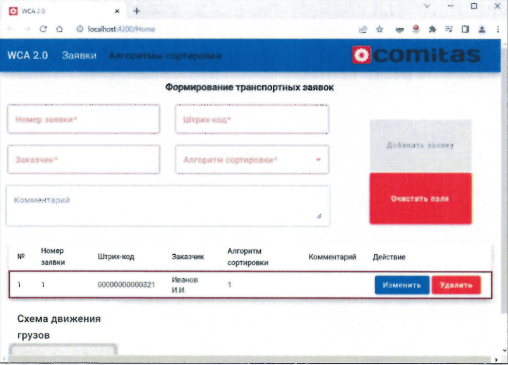Open the tab search chevron

click(427, 6)
